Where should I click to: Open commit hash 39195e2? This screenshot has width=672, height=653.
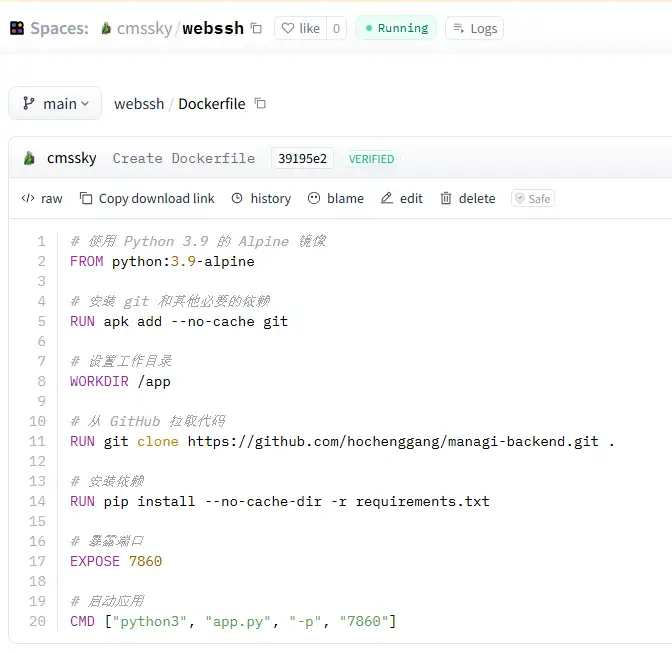click(x=303, y=159)
